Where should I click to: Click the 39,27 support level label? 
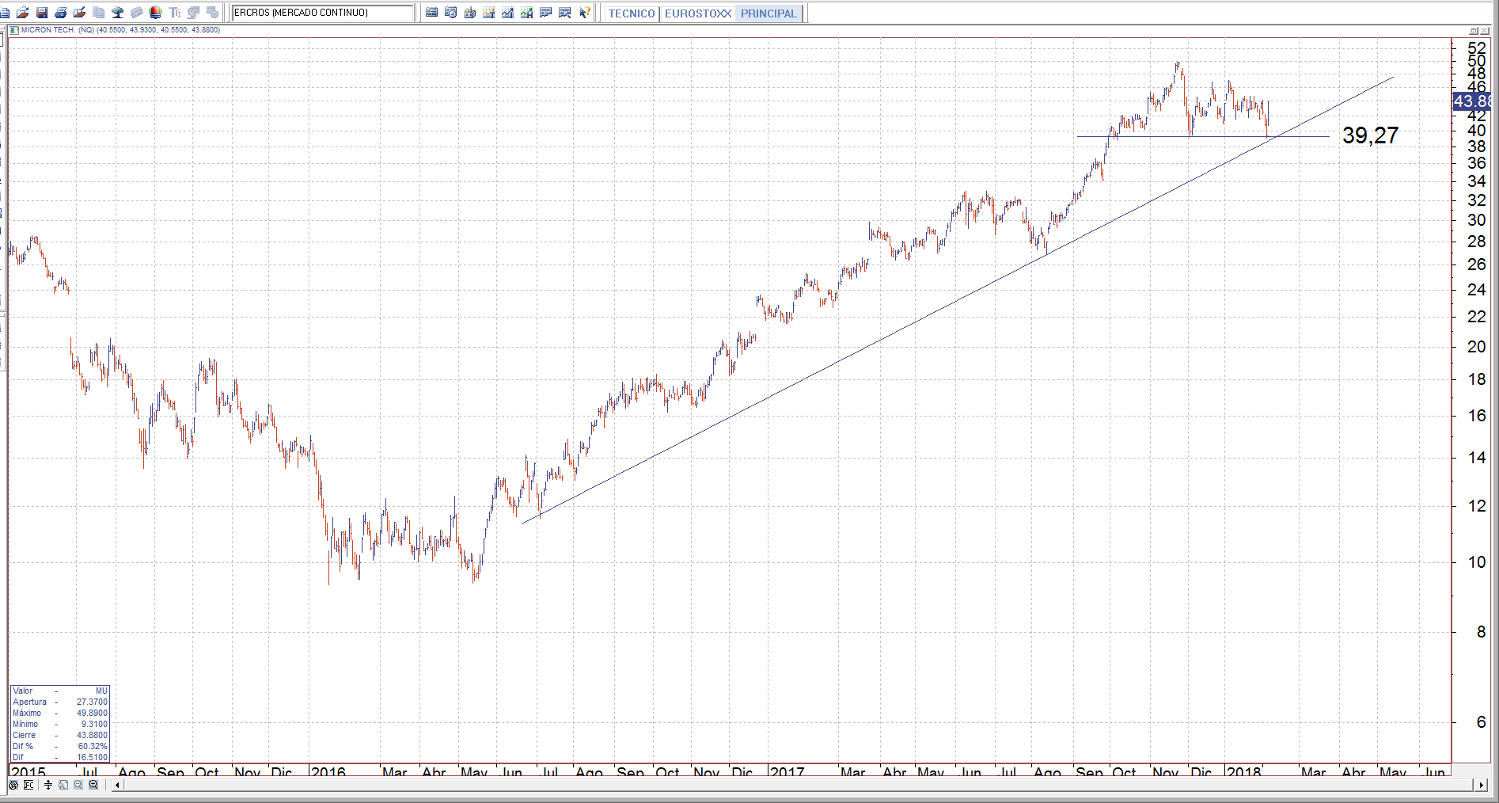(x=1370, y=136)
